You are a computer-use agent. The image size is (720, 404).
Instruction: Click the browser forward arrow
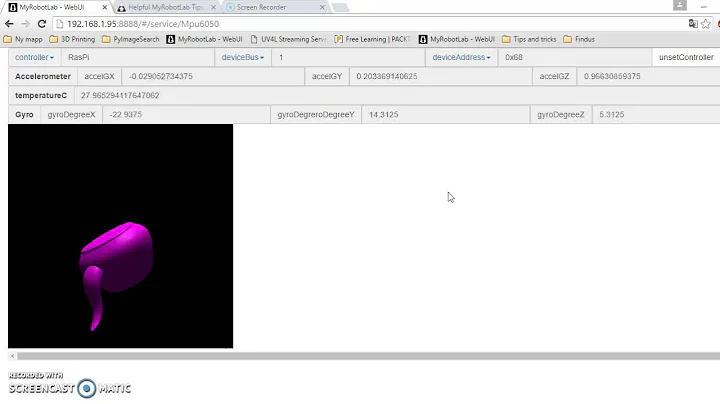[25, 24]
